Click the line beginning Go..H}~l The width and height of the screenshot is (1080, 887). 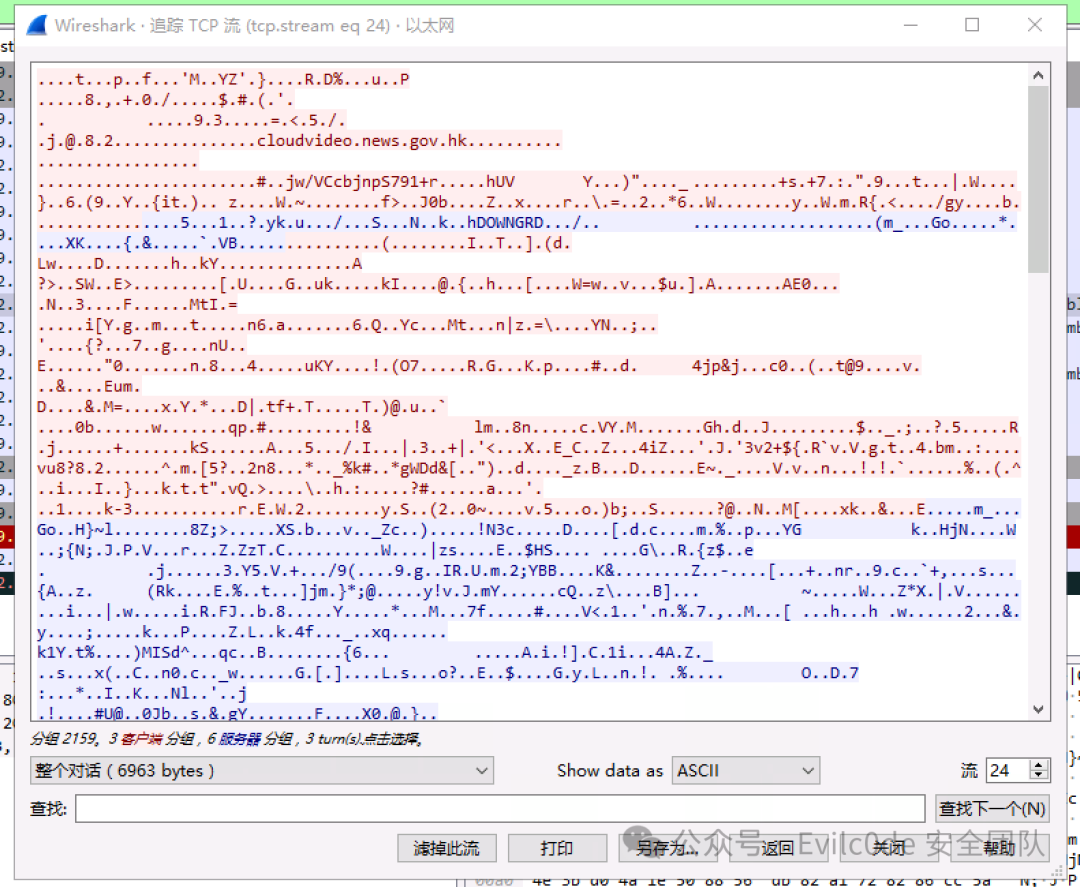(527, 530)
